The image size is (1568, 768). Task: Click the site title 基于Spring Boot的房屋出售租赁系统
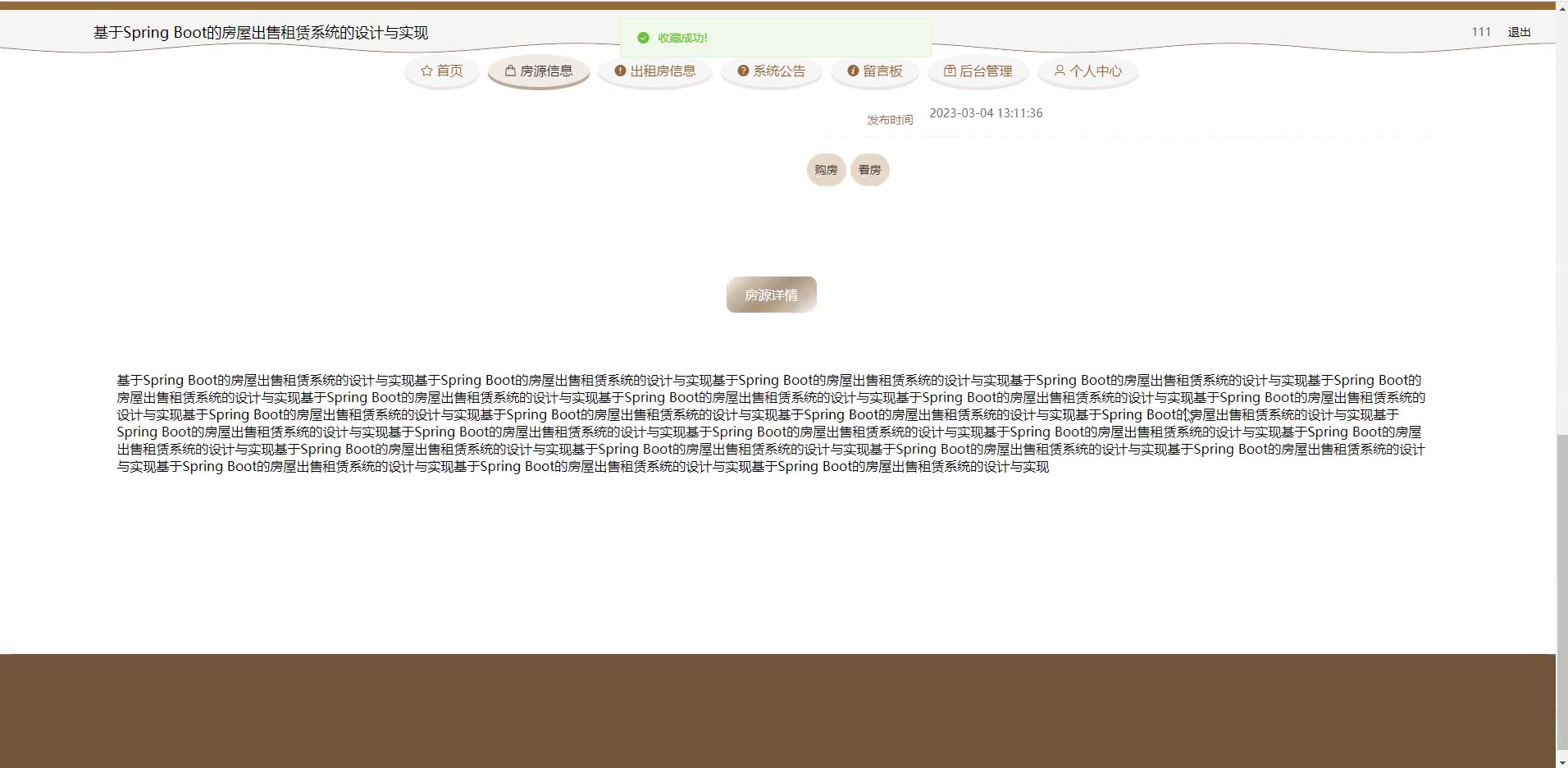(x=261, y=33)
